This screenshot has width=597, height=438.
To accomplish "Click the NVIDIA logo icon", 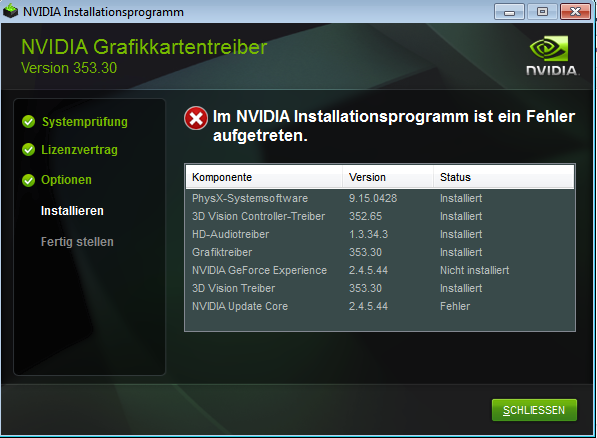I will [x=552, y=56].
